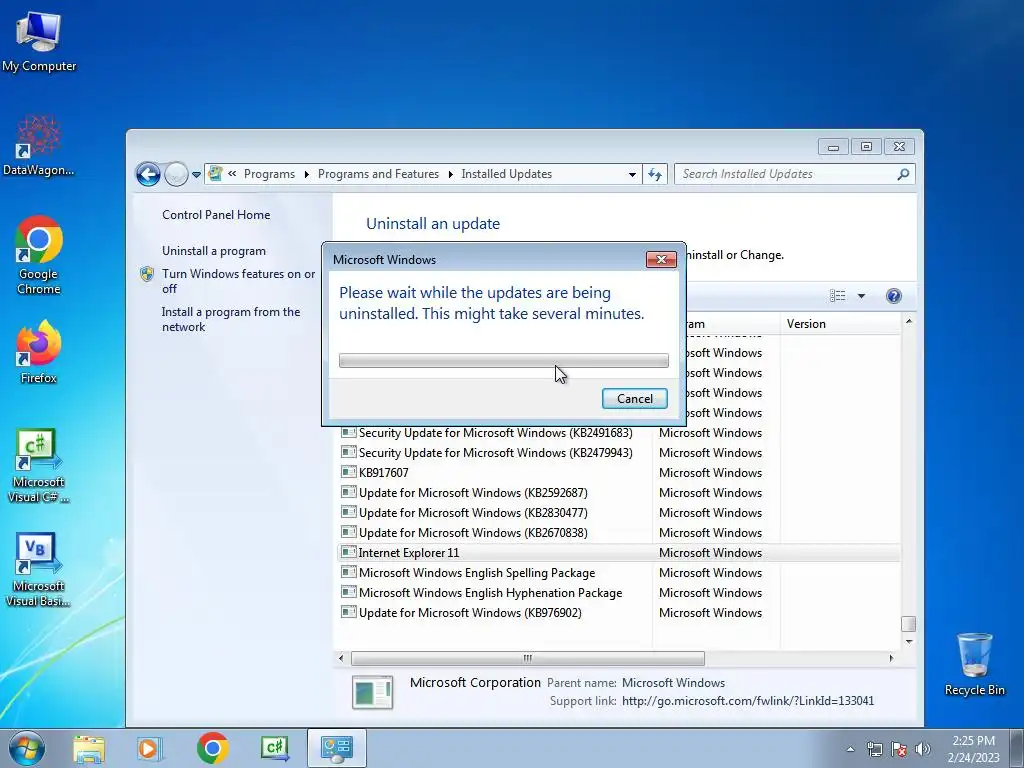
Task: Open the Help question mark button
Action: pos(893,296)
